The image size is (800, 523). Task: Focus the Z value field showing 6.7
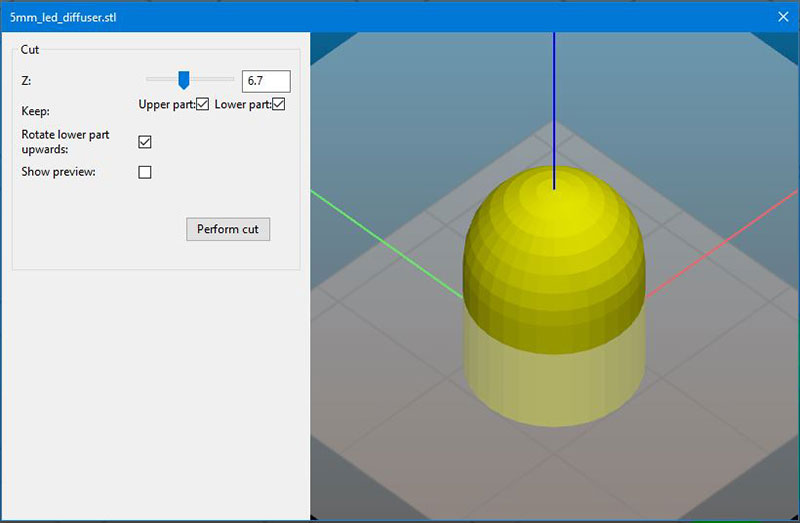pyautogui.click(x=265, y=81)
